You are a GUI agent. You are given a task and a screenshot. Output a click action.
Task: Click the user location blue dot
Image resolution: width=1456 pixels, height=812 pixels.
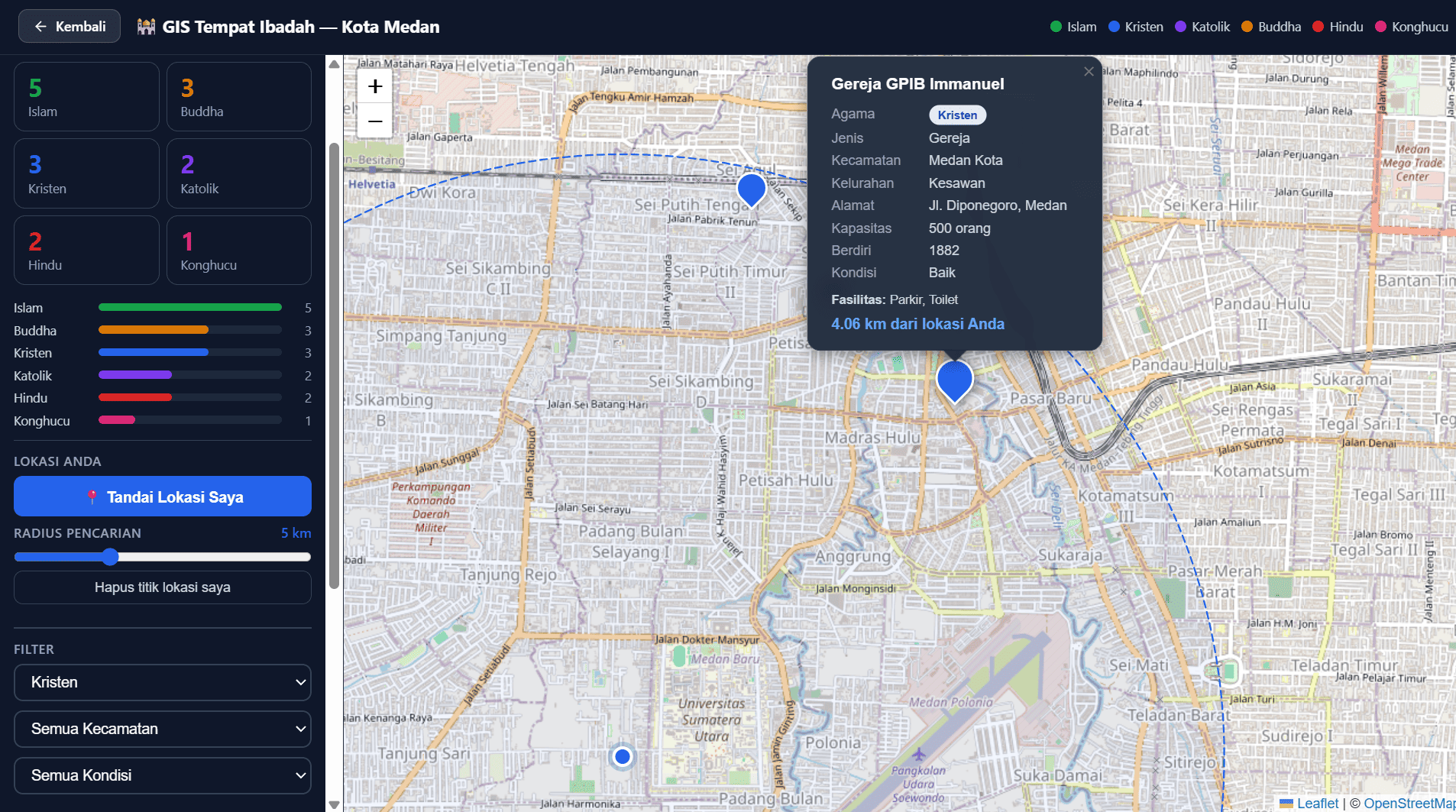click(x=623, y=756)
